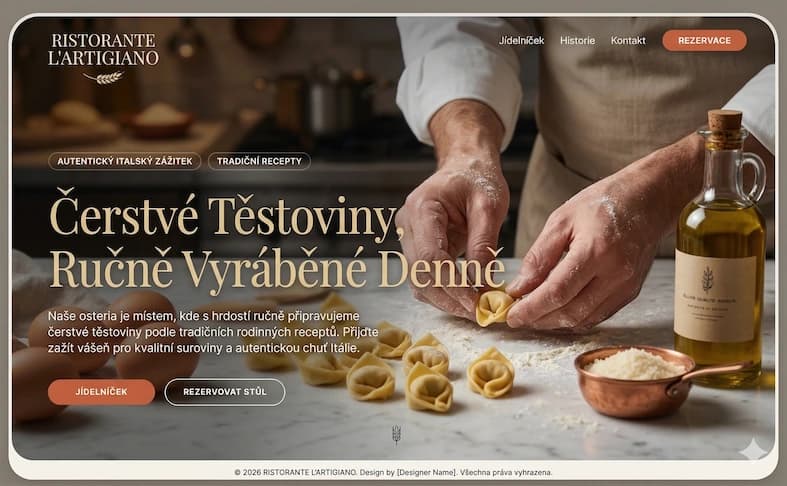
Task: Select the Tradiční recepty tag
Action: pyautogui.click(x=259, y=161)
